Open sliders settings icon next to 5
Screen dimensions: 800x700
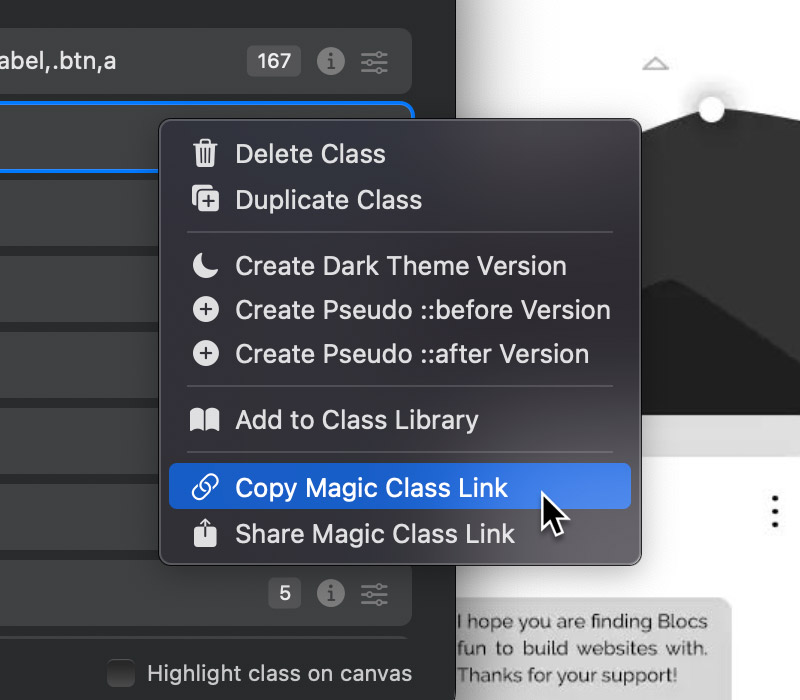click(374, 594)
